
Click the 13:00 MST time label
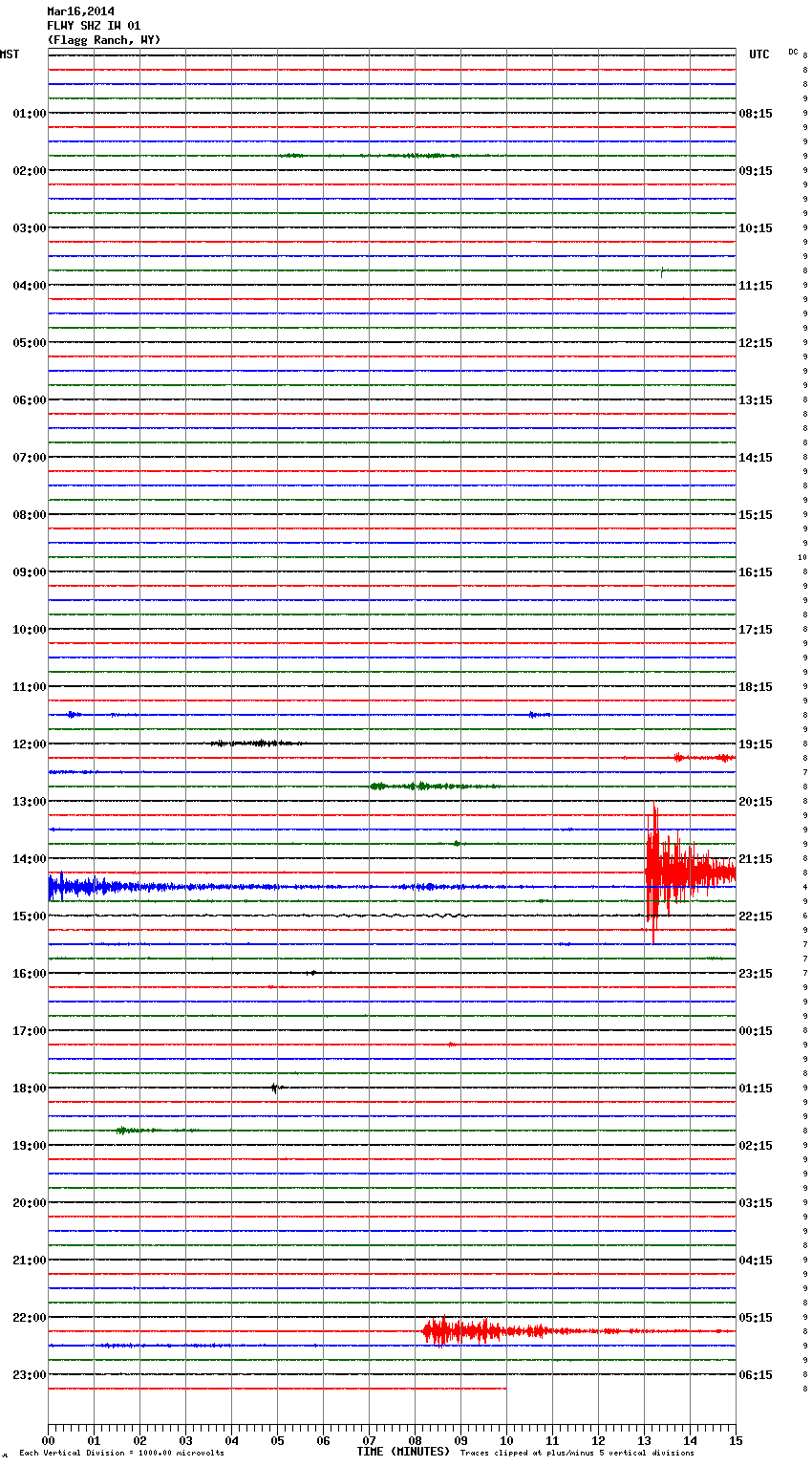coord(30,802)
